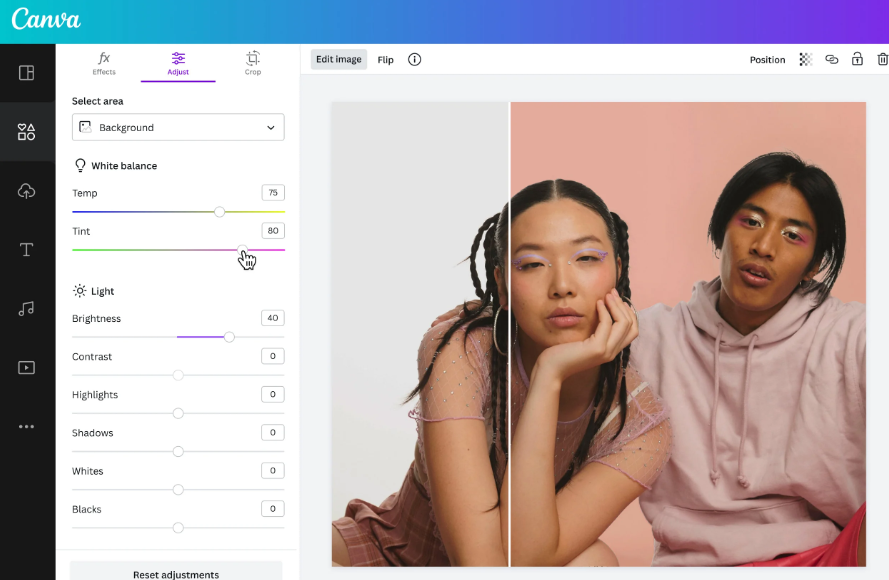
Task: Open the Uploads panel
Action: (x=27, y=190)
